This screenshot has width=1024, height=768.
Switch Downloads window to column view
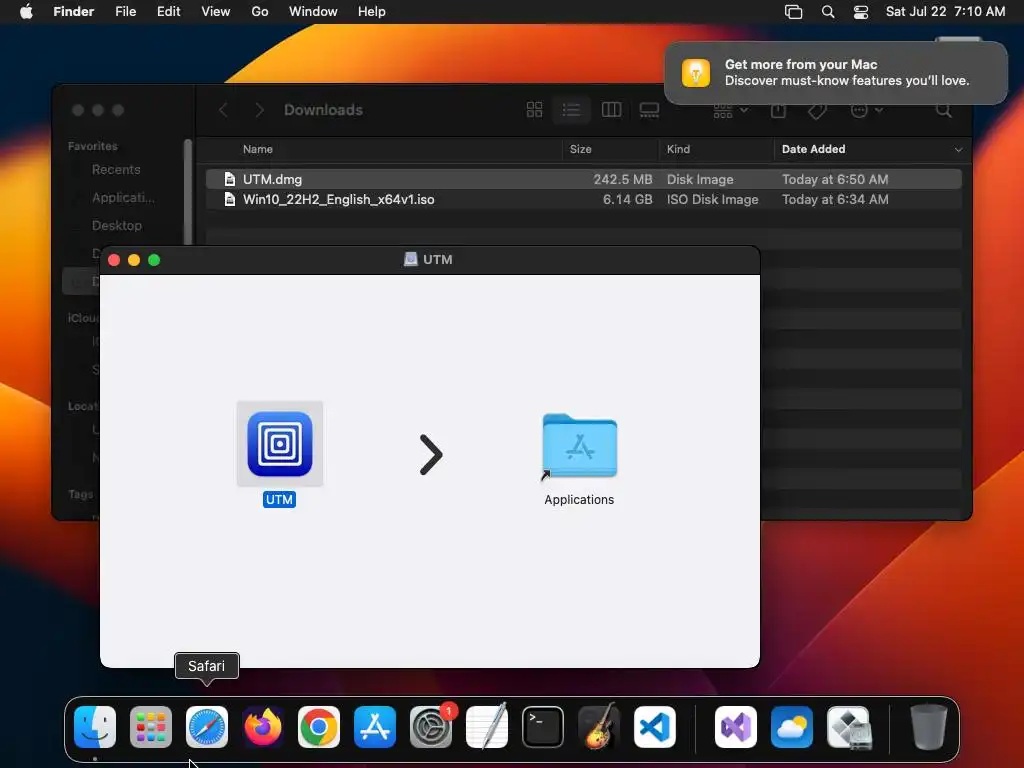pos(611,110)
